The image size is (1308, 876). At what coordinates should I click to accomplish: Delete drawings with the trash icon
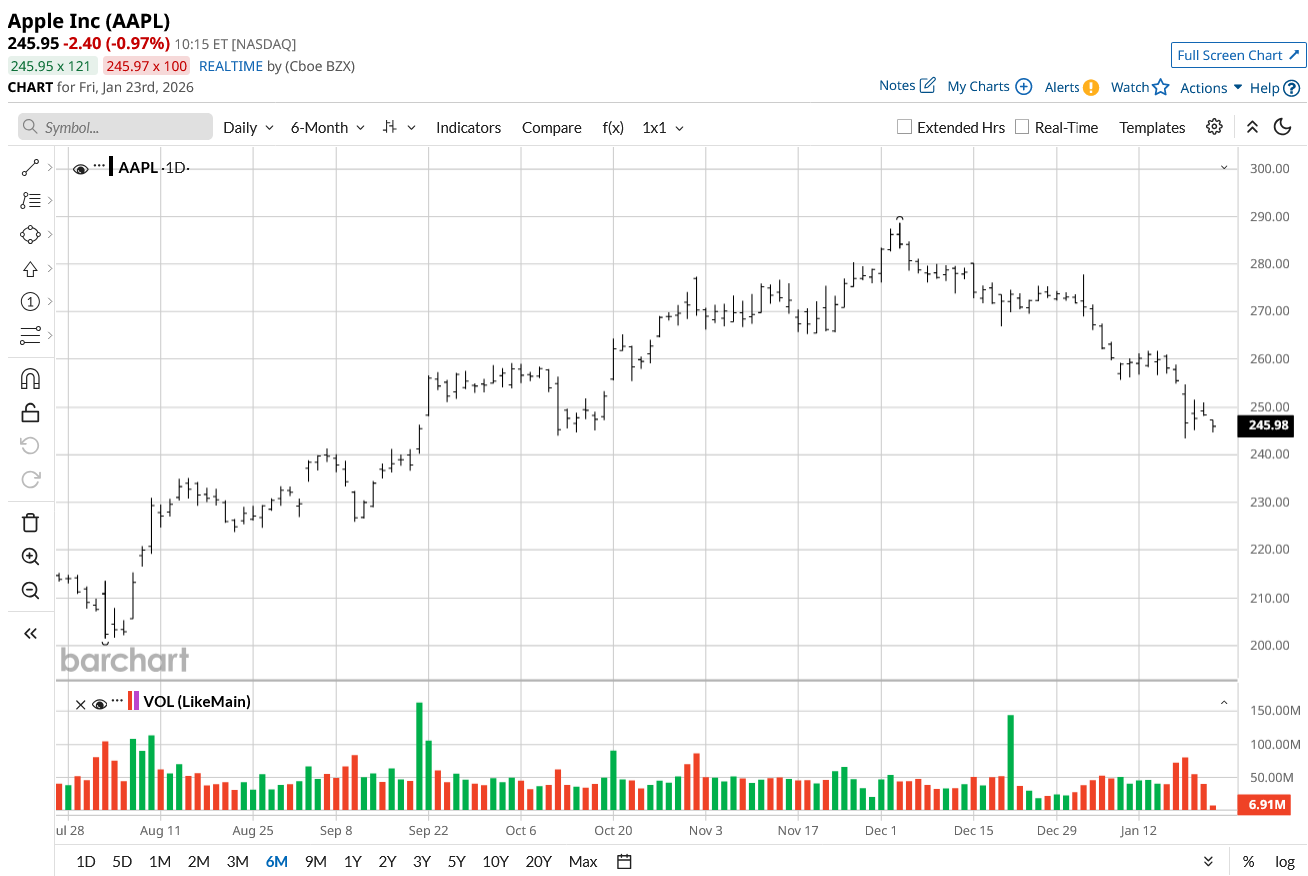(30, 523)
